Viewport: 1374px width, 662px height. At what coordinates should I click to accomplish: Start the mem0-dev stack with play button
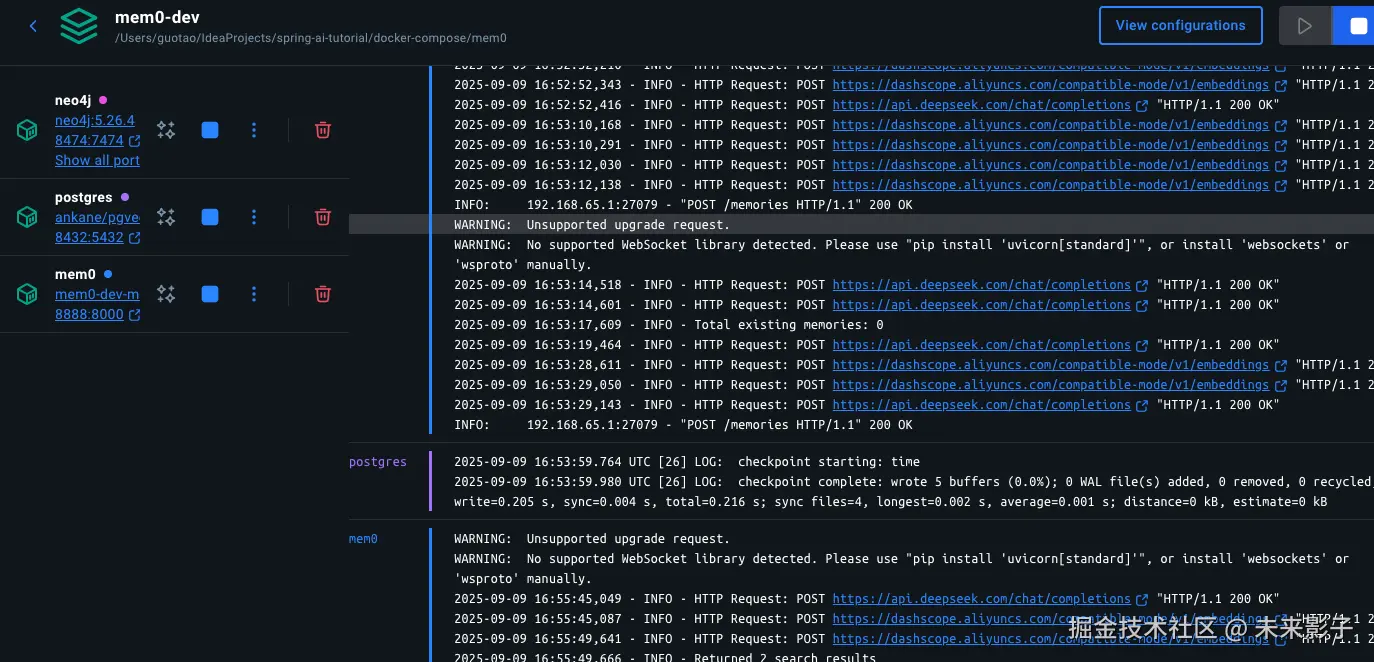click(x=1305, y=26)
